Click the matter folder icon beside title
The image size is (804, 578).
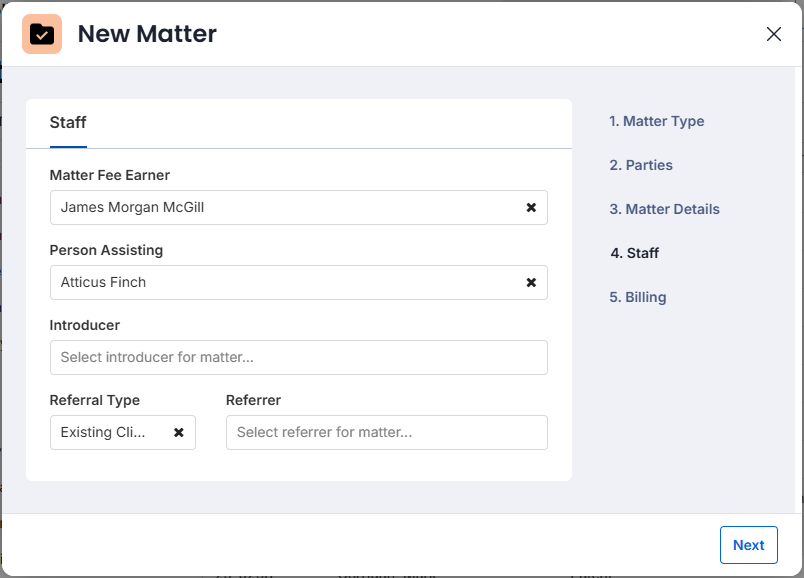click(x=42, y=34)
